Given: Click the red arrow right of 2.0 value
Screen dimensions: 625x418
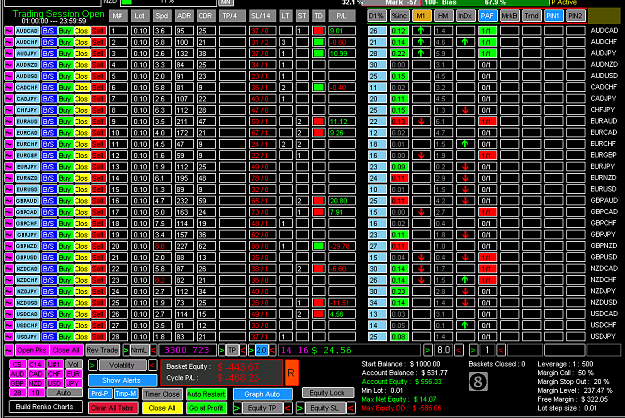Looking at the screenshot, I should coord(272,350).
